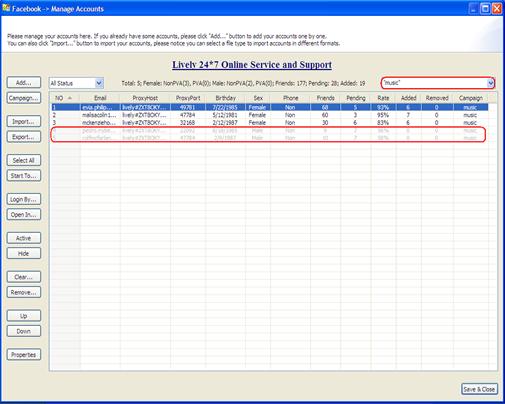Expand the 'music' campaign filter dropdown
The image size is (505, 404).
coord(490,83)
